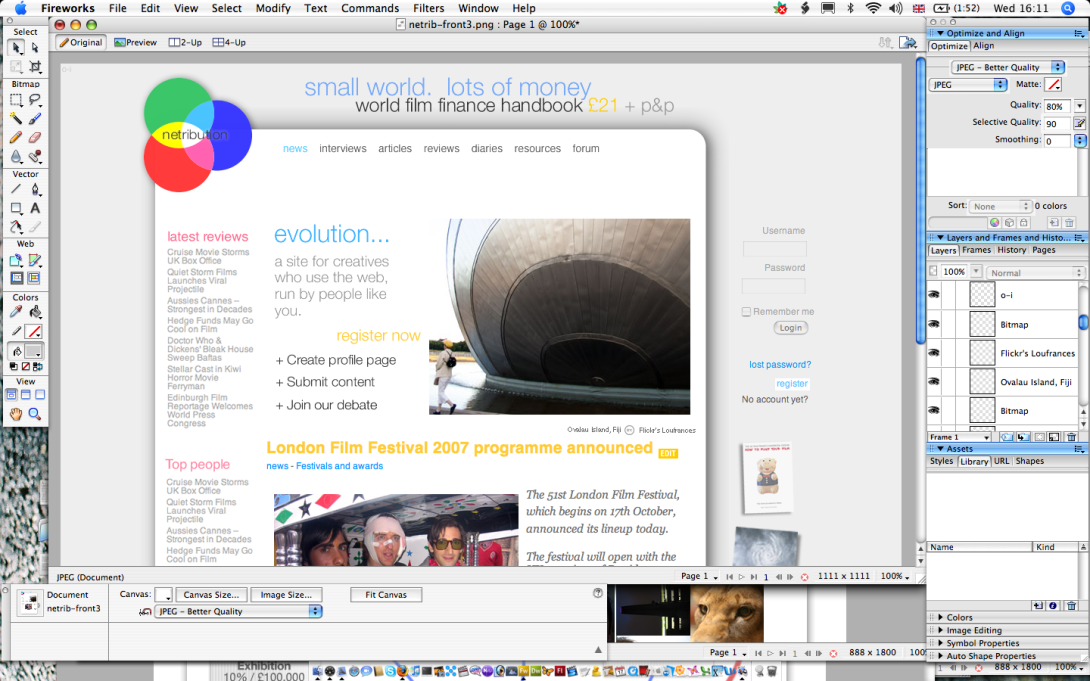
Task: Open the Normal blend mode dropdown
Action: (x=1030, y=271)
